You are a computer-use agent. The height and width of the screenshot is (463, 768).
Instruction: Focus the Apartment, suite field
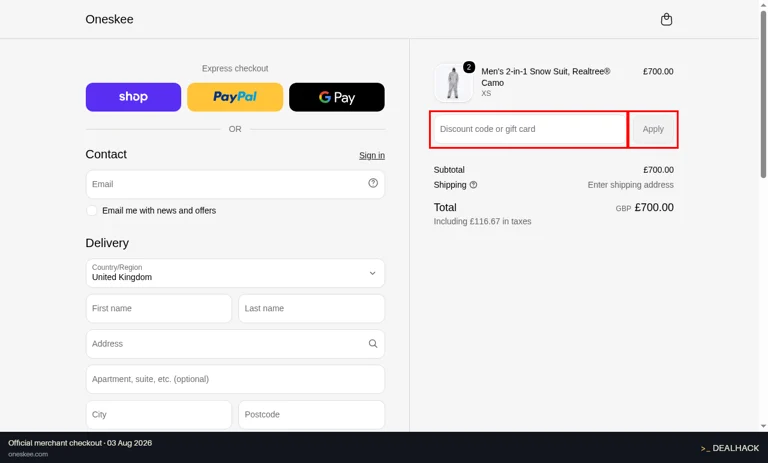pos(235,379)
